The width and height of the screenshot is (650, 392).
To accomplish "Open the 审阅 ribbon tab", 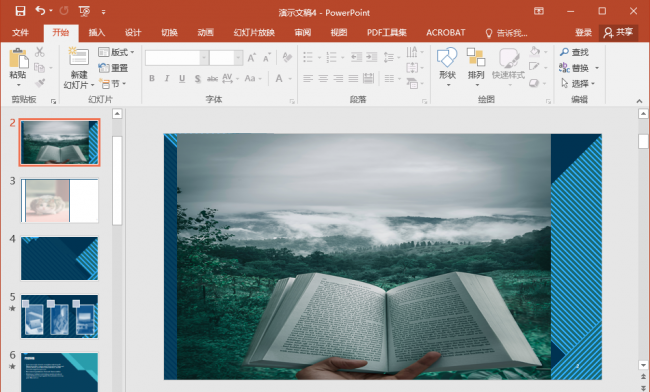I will point(303,32).
